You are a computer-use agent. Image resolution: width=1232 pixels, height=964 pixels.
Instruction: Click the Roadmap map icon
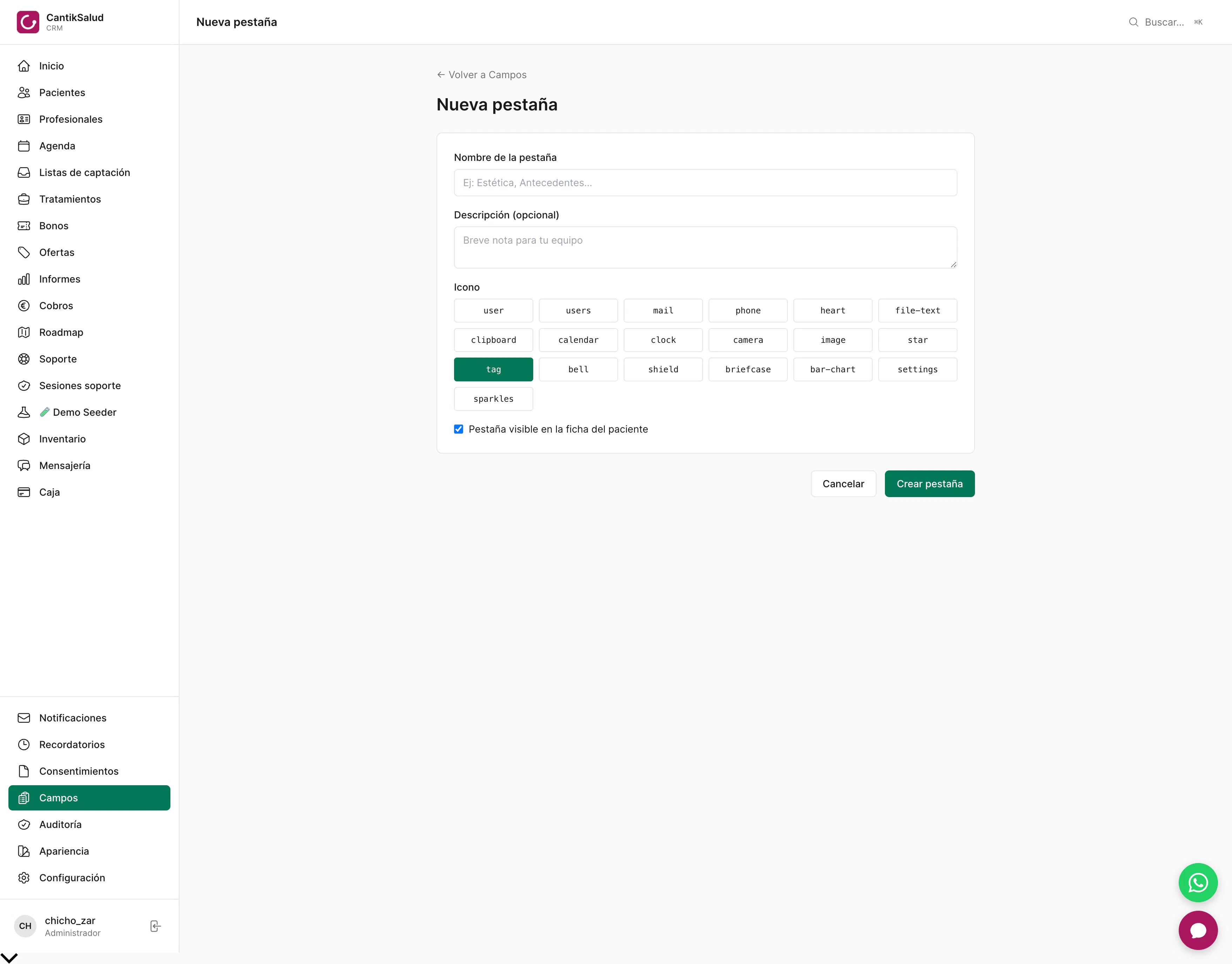coord(24,332)
